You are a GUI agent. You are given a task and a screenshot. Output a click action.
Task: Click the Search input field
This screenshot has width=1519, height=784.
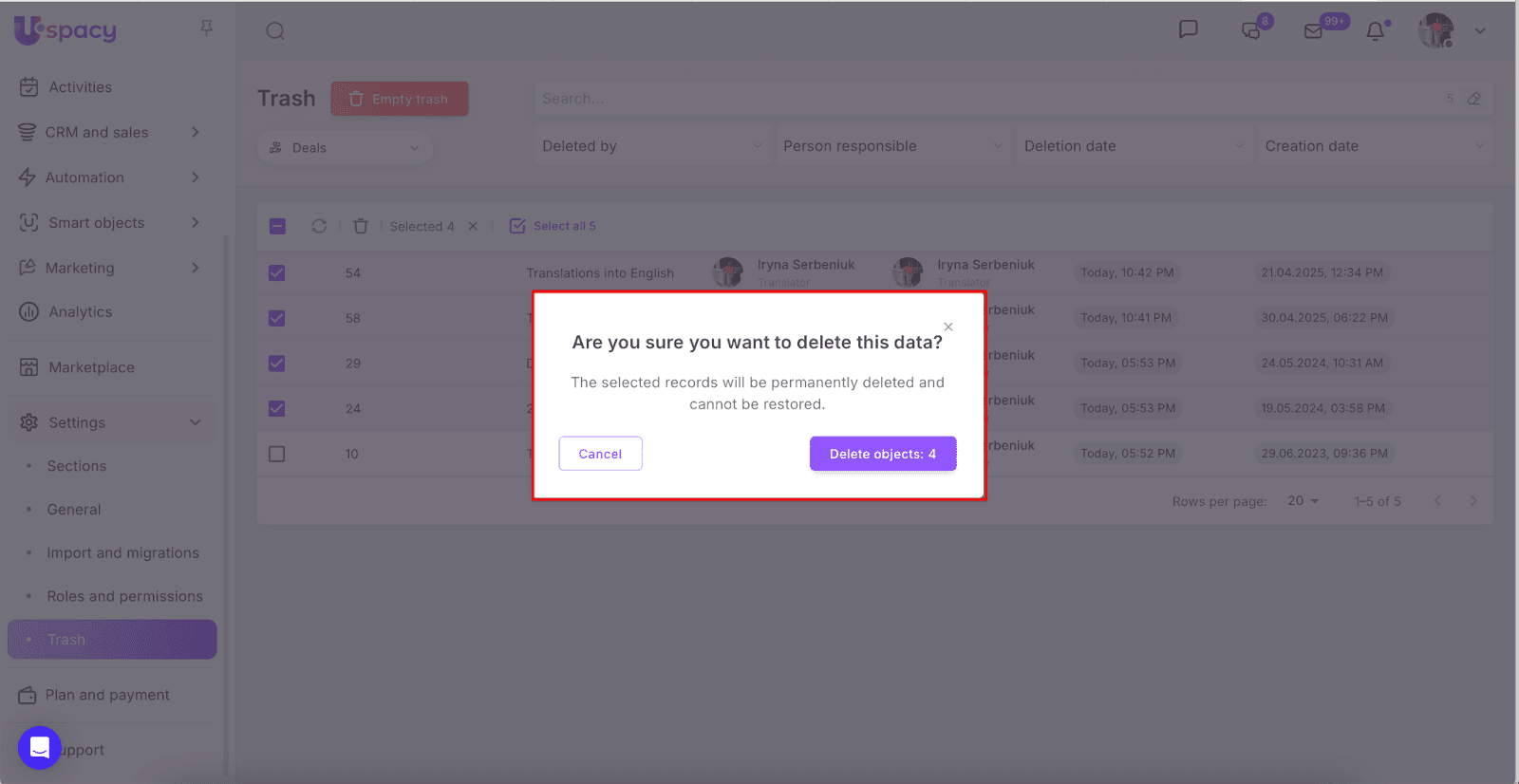[987, 99]
